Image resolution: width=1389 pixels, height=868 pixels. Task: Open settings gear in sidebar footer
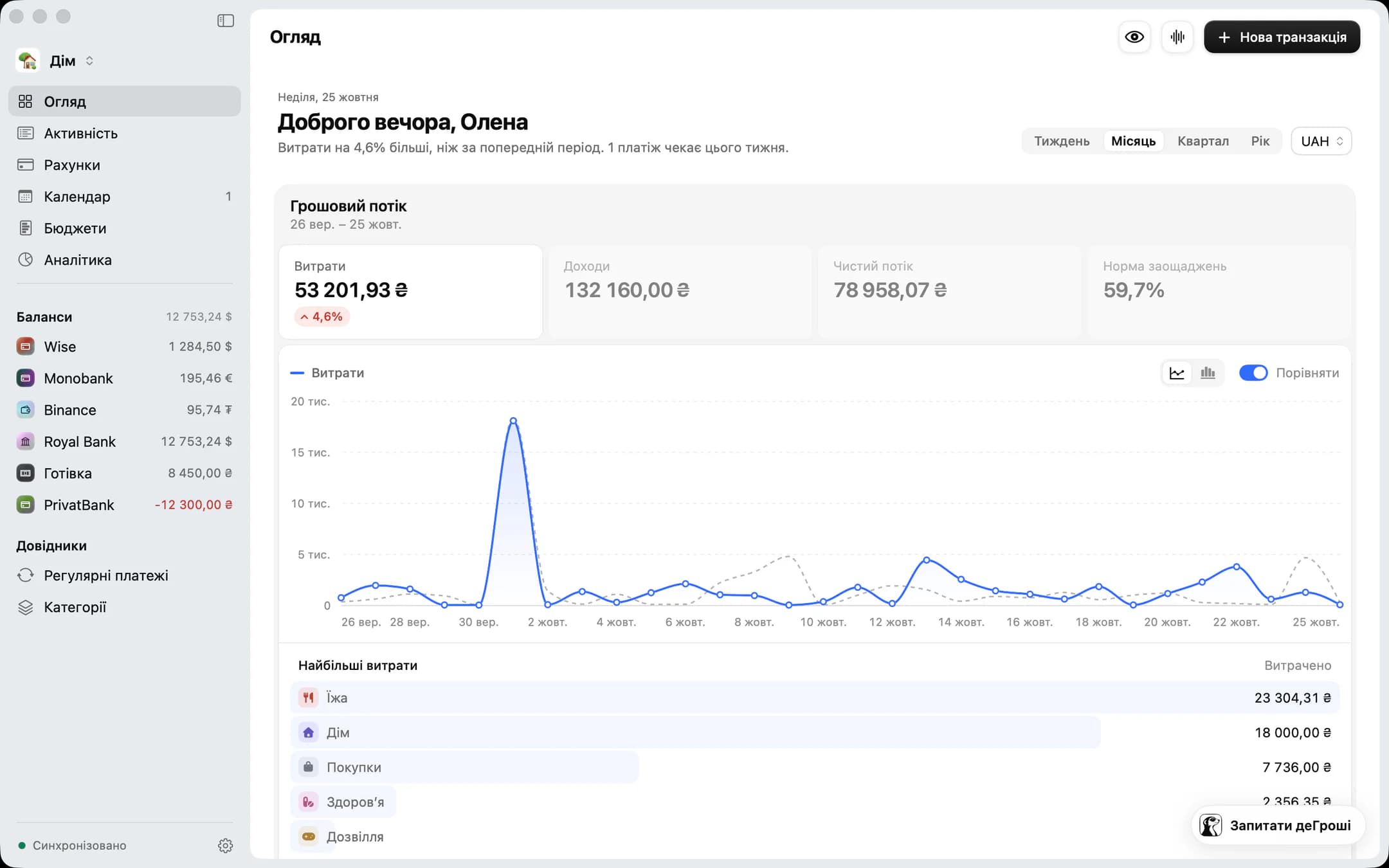point(225,845)
